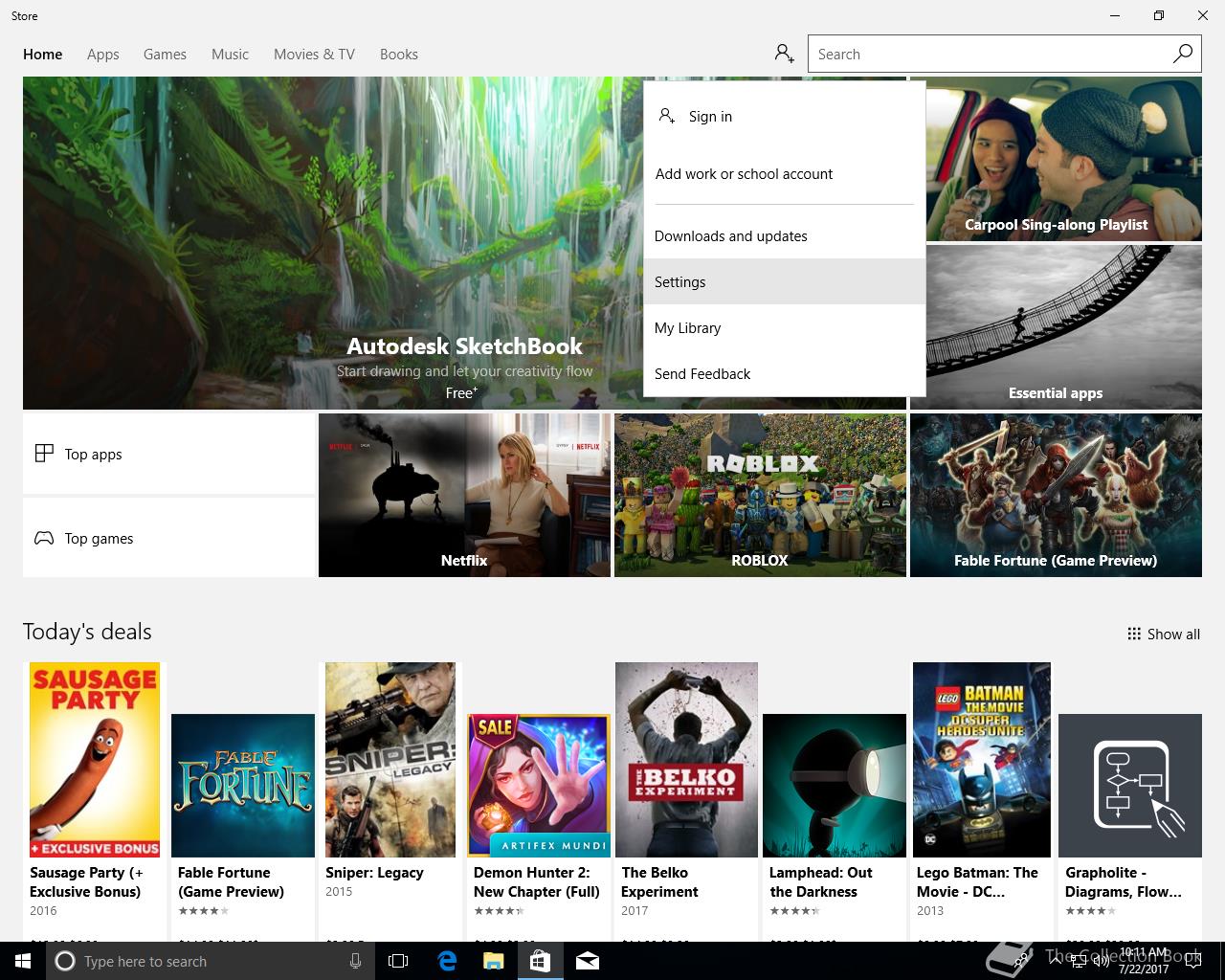
Task: Open Downloads and updates
Action: coord(785,235)
